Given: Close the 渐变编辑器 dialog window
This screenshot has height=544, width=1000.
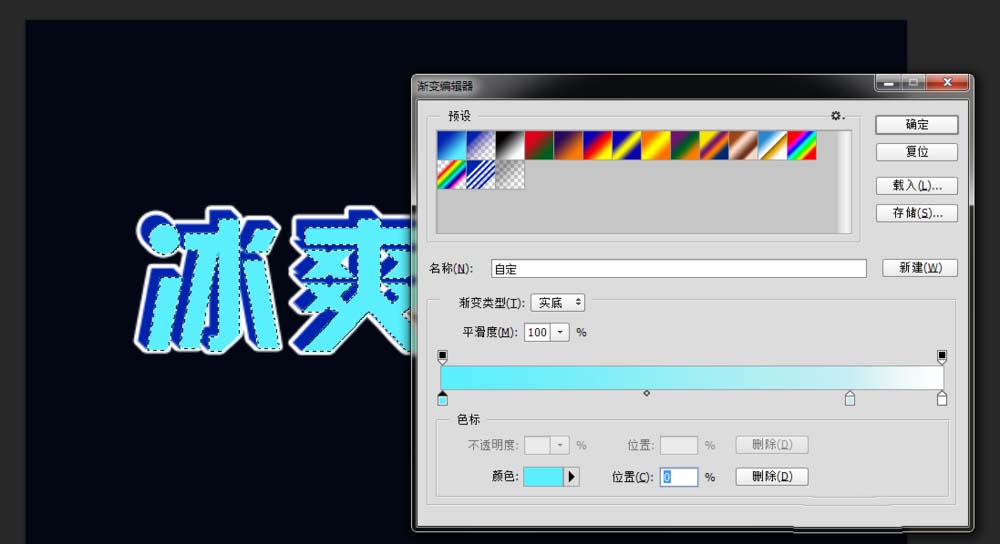Looking at the screenshot, I should (x=948, y=82).
